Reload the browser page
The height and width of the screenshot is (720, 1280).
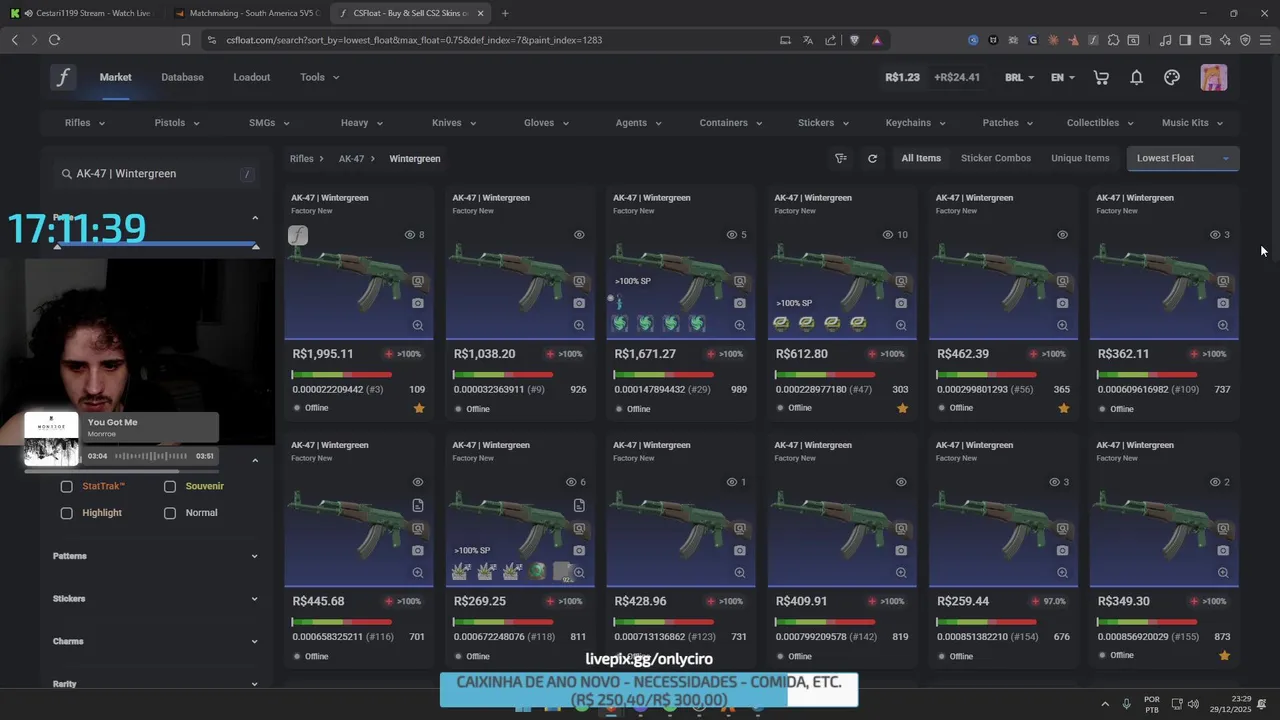pyautogui.click(x=54, y=40)
